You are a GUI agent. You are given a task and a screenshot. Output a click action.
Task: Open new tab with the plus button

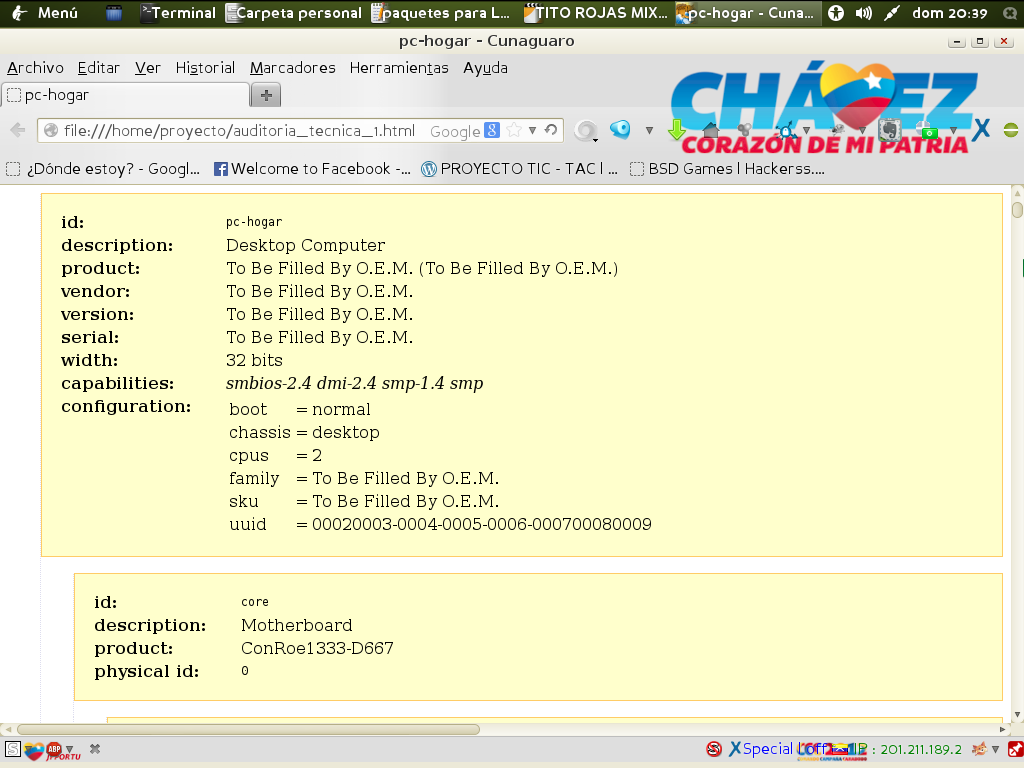[266, 95]
